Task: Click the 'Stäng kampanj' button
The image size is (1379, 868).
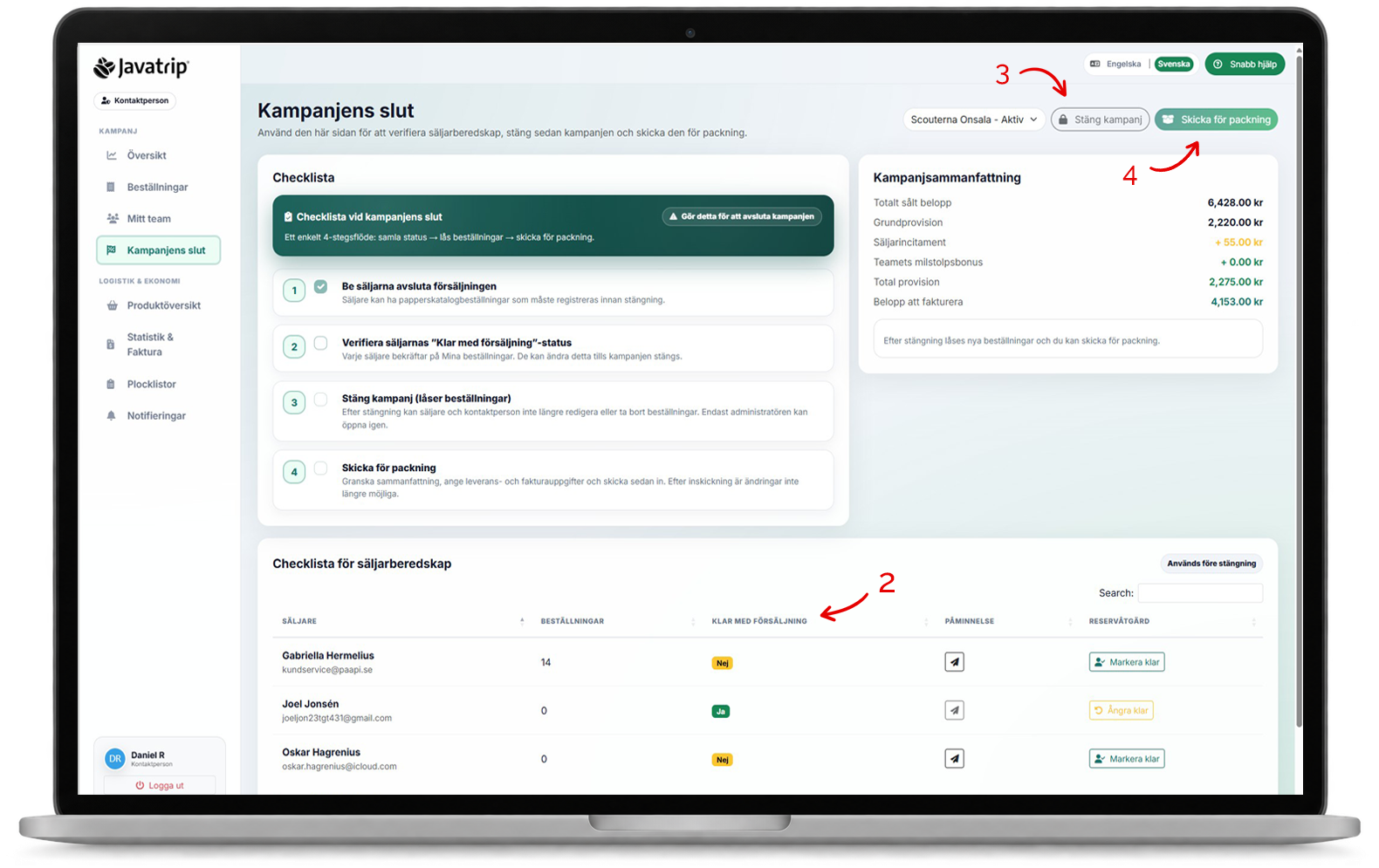Action: click(x=1100, y=120)
